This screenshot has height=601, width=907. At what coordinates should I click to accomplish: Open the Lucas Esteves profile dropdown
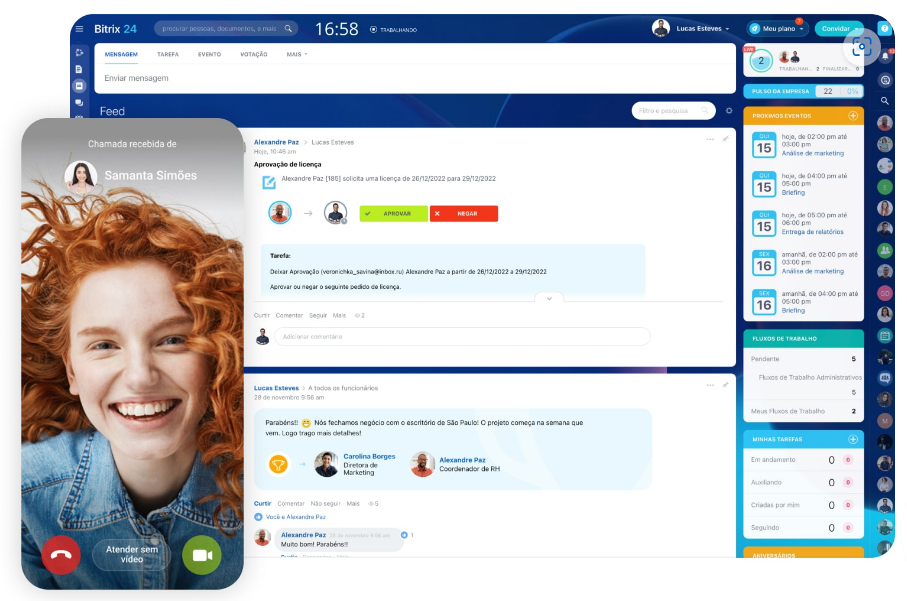tap(691, 28)
